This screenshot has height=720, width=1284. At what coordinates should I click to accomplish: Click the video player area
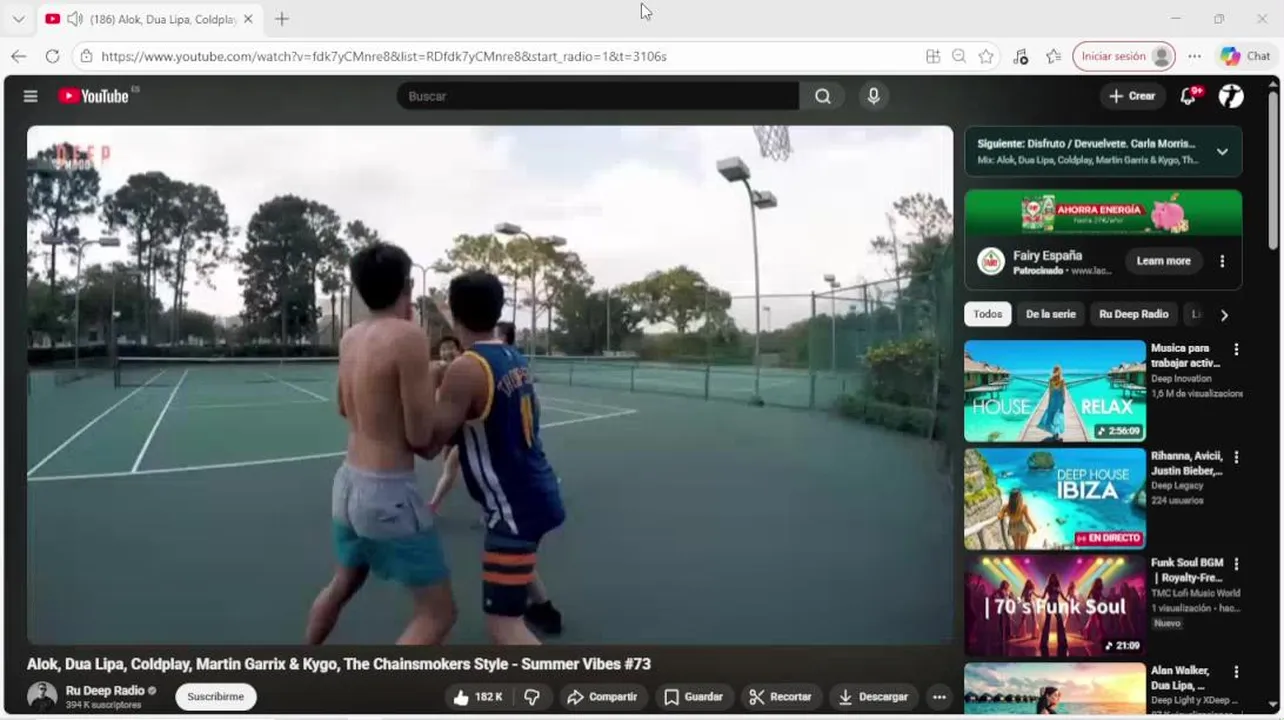pos(490,385)
